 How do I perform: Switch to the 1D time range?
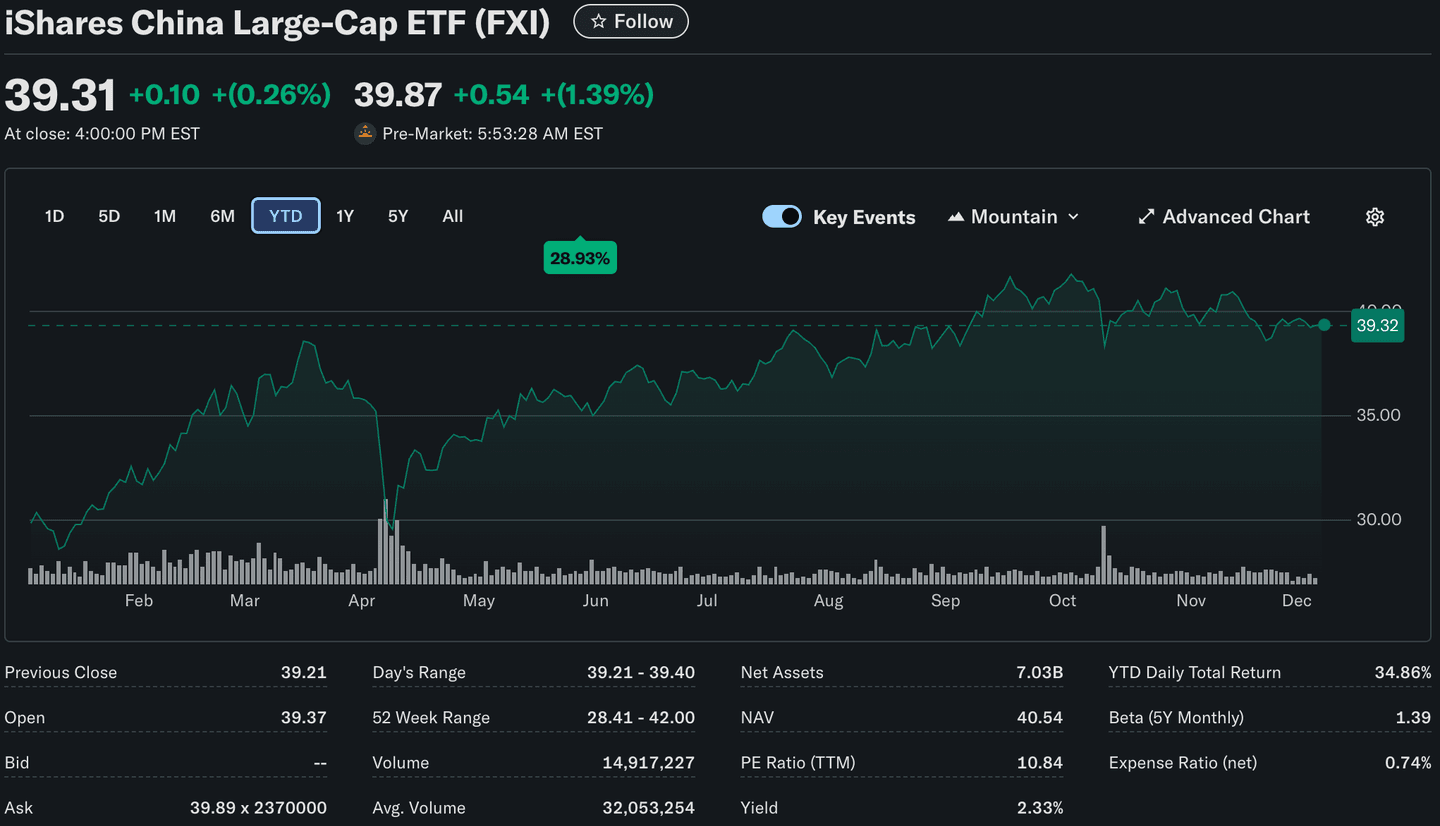(x=54, y=216)
